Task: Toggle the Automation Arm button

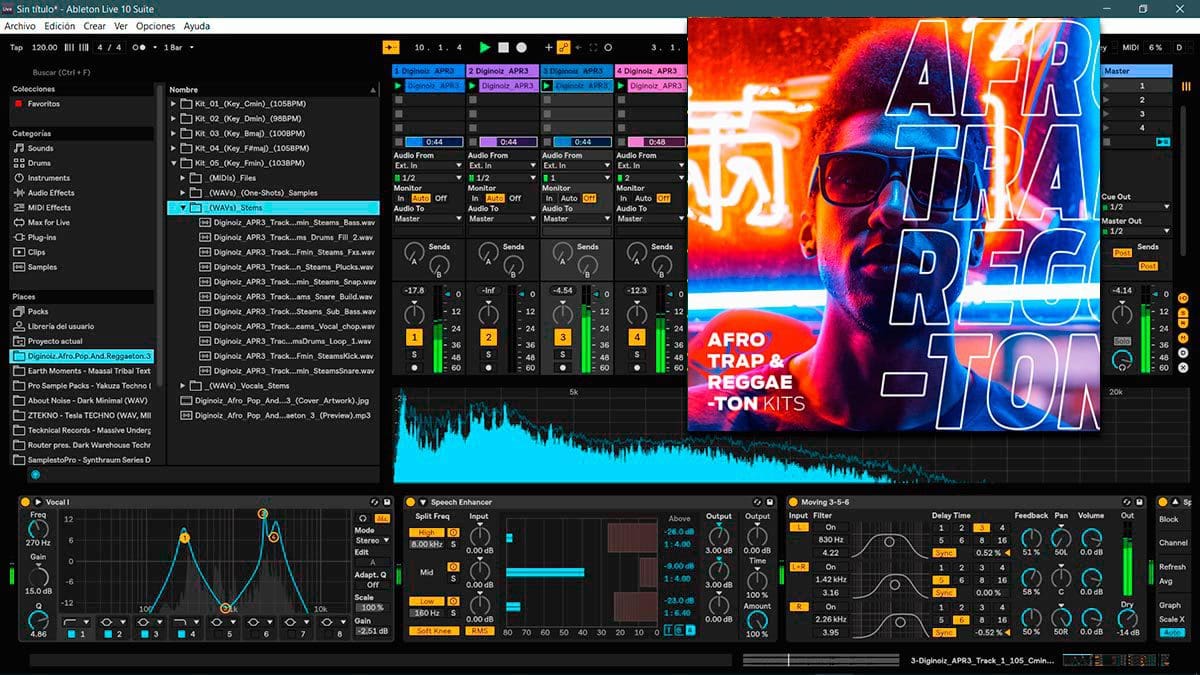Action: click(x=564, y=47)
